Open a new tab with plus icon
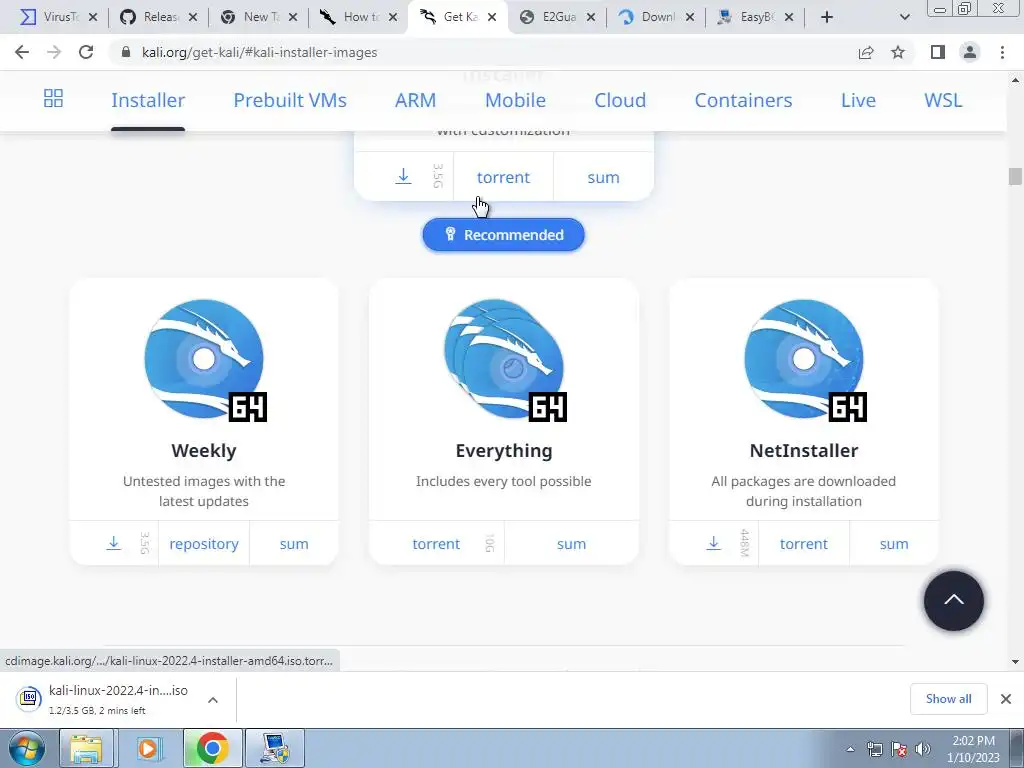The width and height of the screenshot is (1024, 768). [827, 17]
